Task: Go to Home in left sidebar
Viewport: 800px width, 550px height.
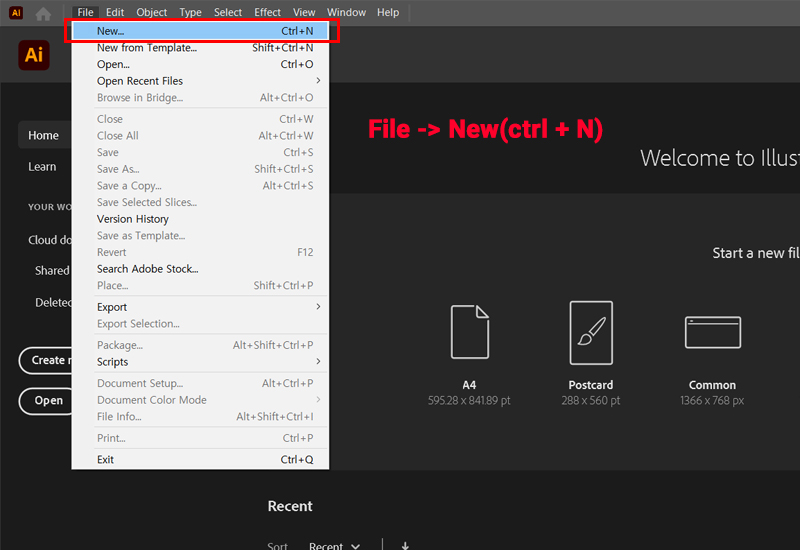Action: (x=43, y=135)
